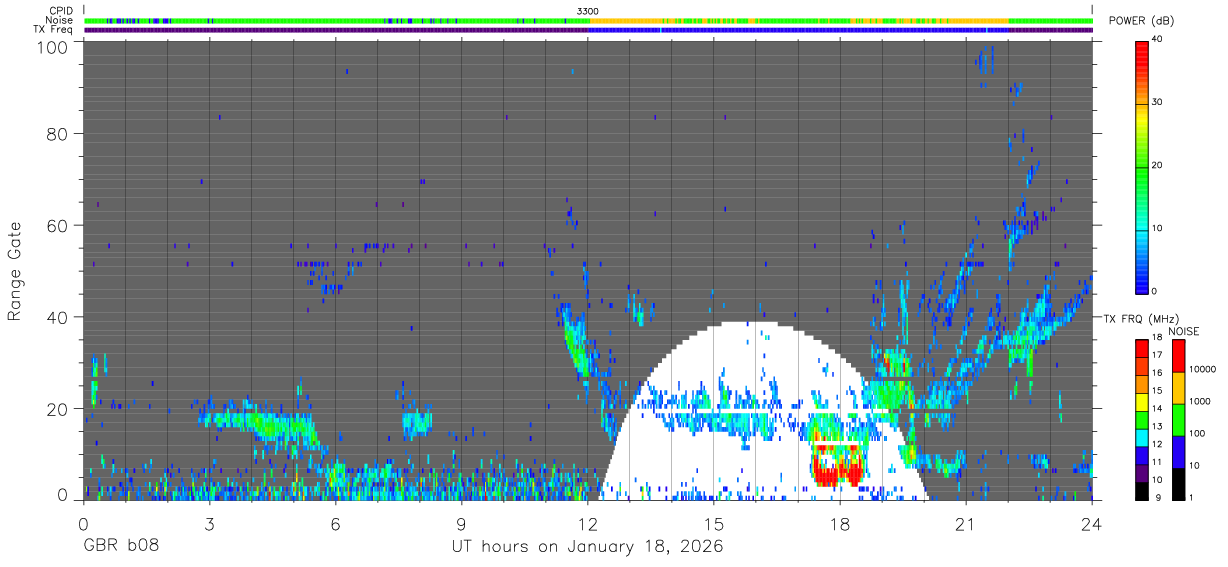Click the 100 label on noise scale
The image size is (1228, 567).
[x=1196, y=434]
